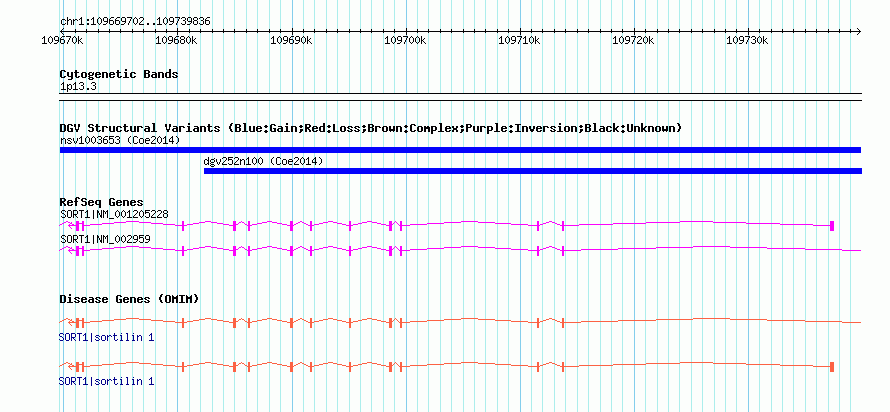The width and height of the screenshot is (890, 412).
Task: Click the 109690k ruler tick label
Action: pos(291,41)
